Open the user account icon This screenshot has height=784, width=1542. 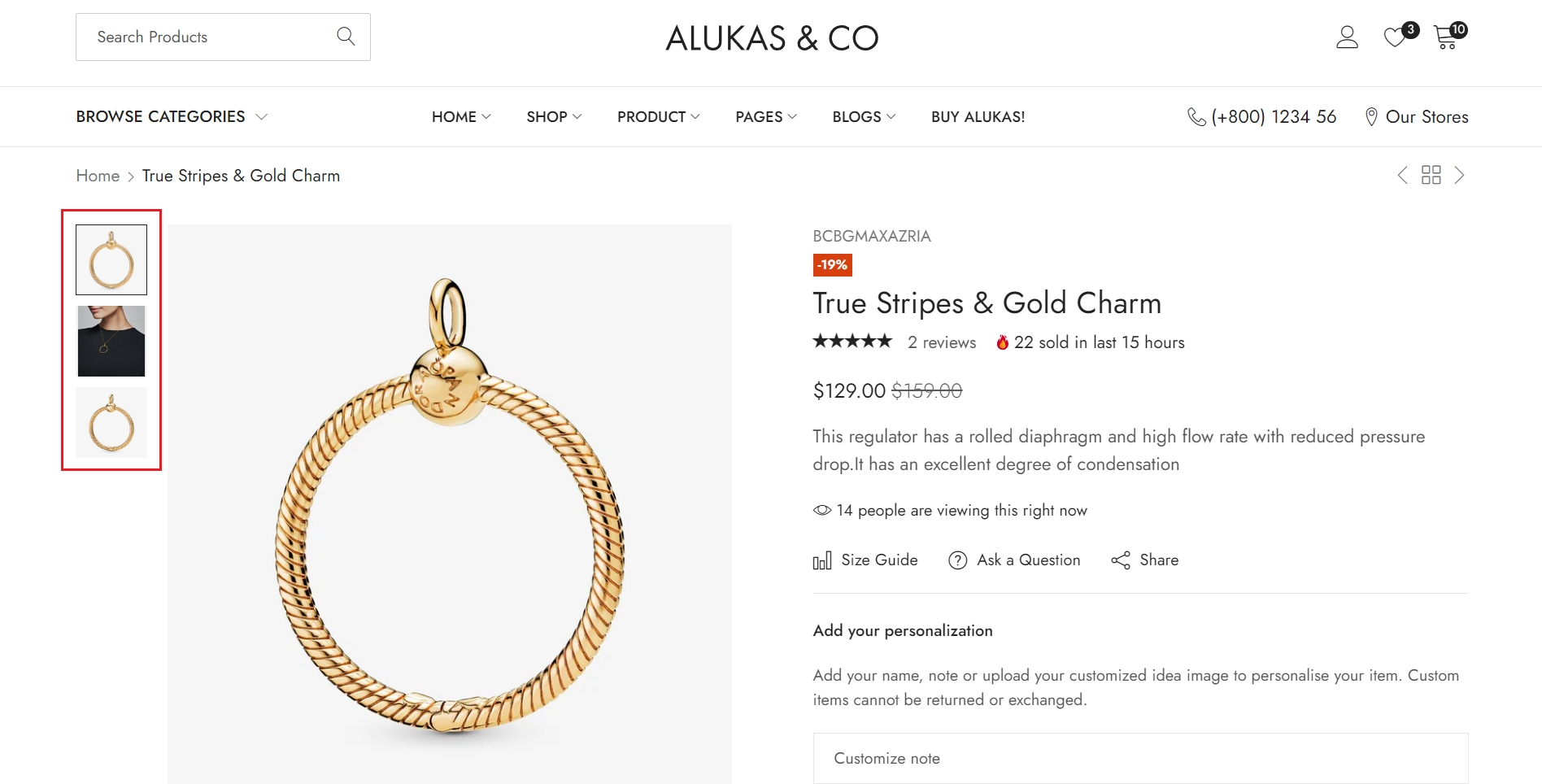pyautogui.click(x=1347, y=37)
